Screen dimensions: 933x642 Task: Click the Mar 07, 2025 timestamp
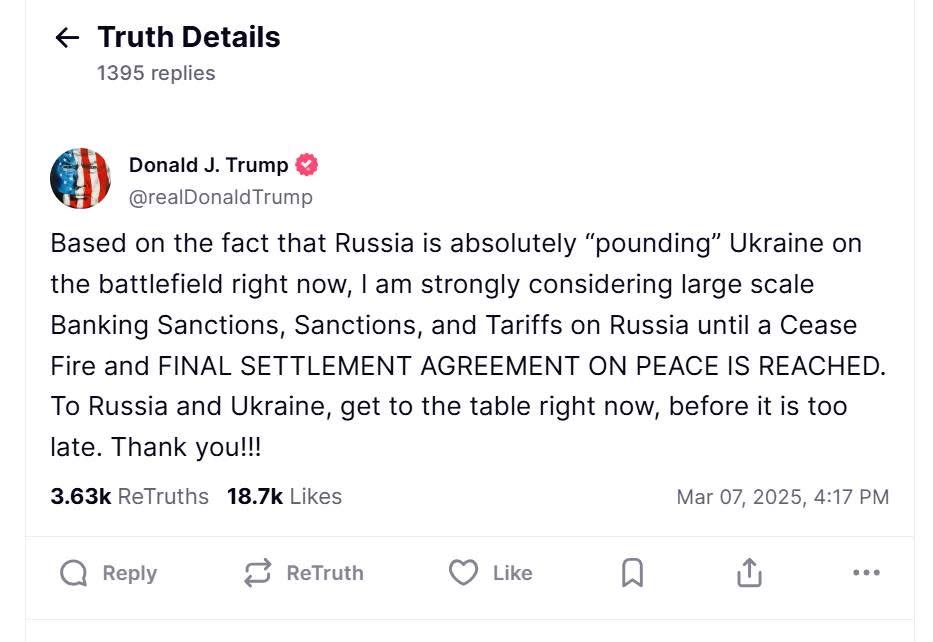pyautogui.click(x=782, y=497)
